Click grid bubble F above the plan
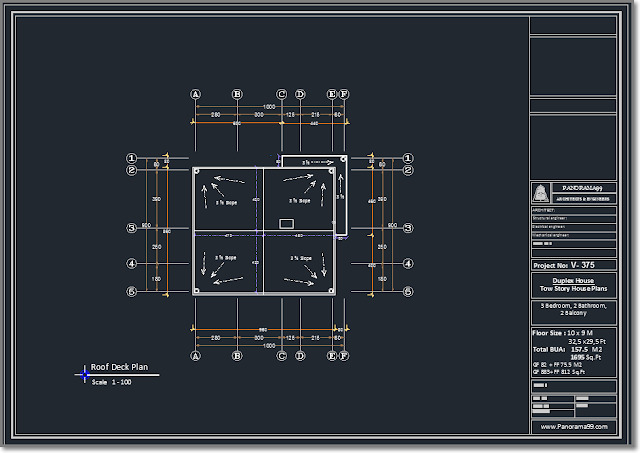640x453 pixels. tap(344, 94)
